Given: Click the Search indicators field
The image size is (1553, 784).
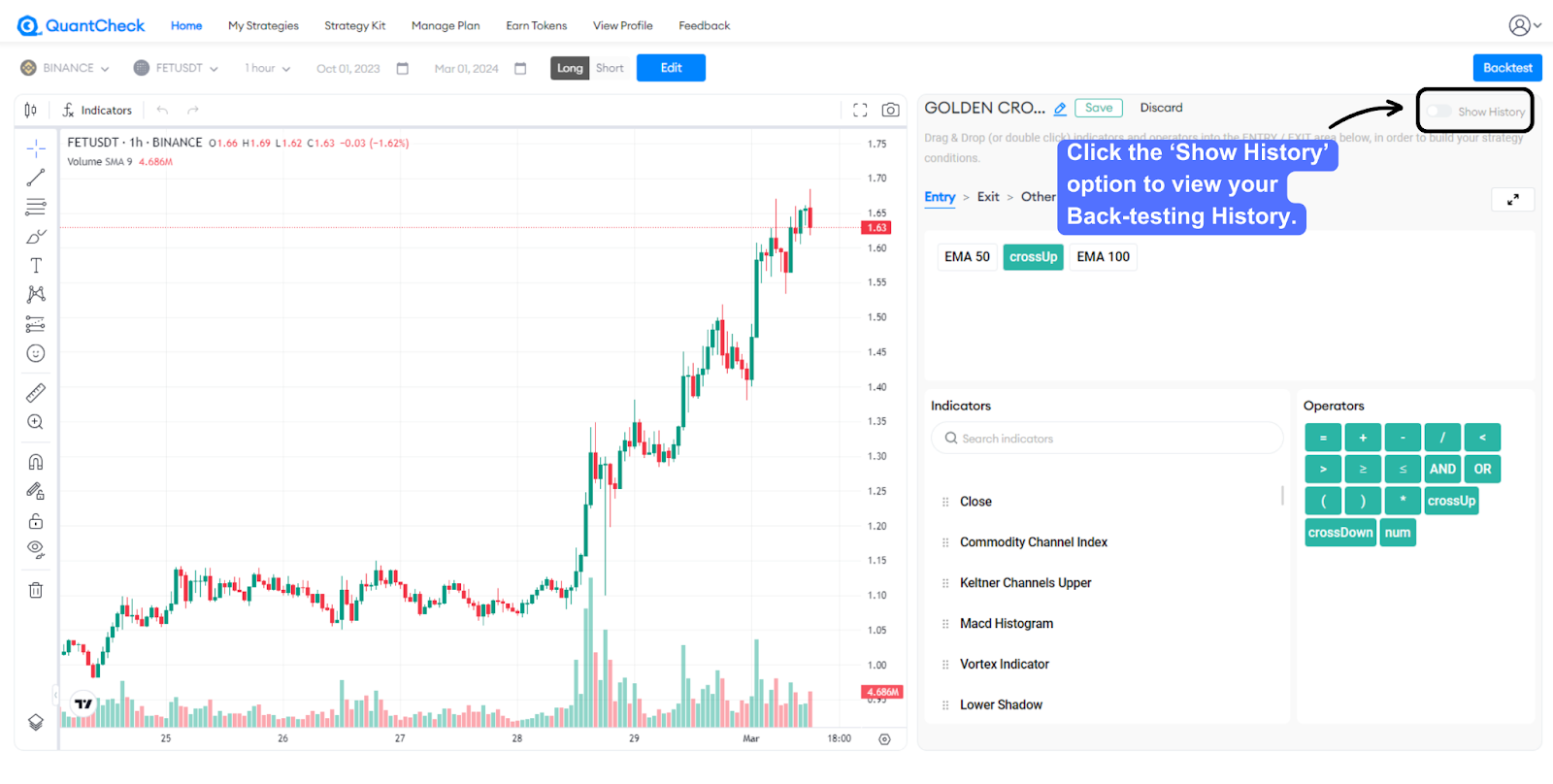Looking at the screenshot, I should pos(1107,439).
